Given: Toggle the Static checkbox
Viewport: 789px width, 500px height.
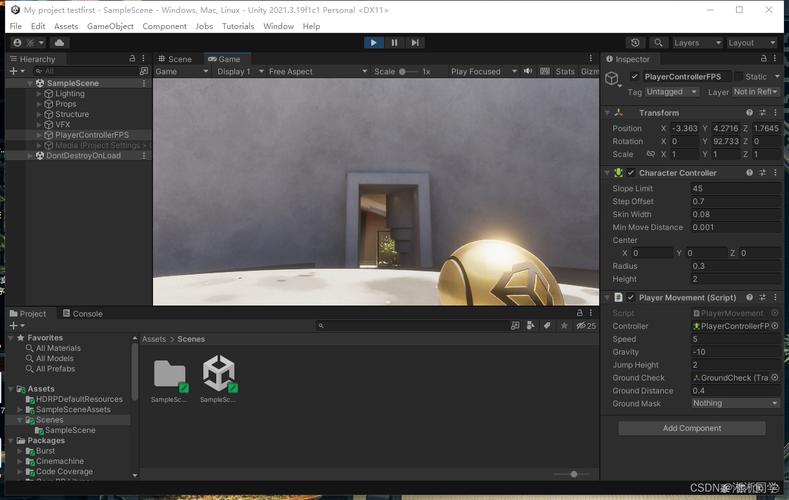Looking at the screenshot, I should click(738, 76).
